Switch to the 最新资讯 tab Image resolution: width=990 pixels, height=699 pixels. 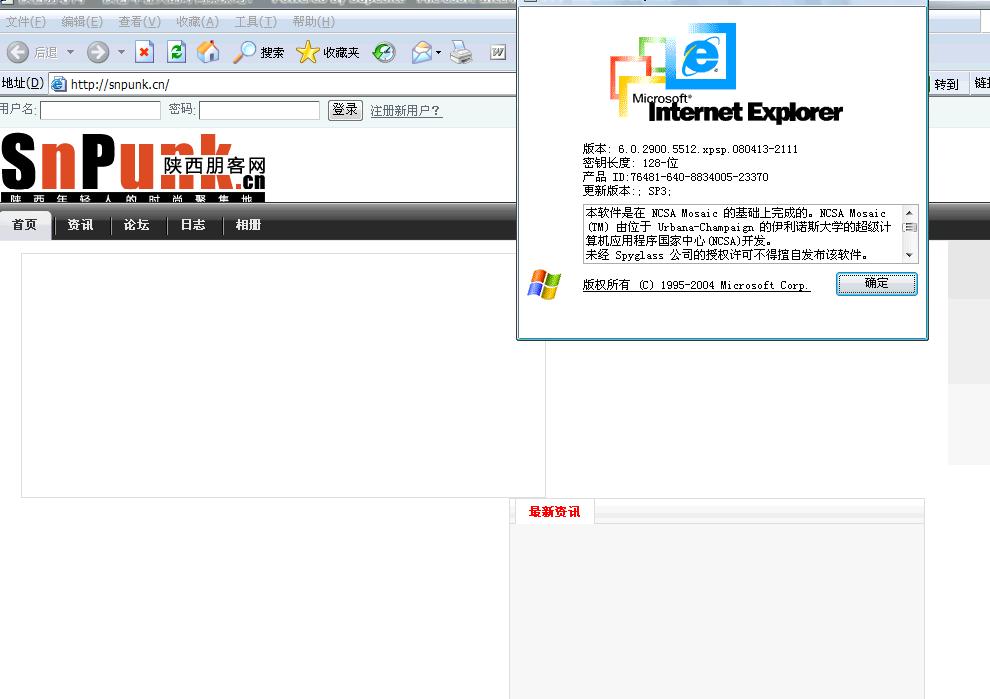click(x=554, y=511)
